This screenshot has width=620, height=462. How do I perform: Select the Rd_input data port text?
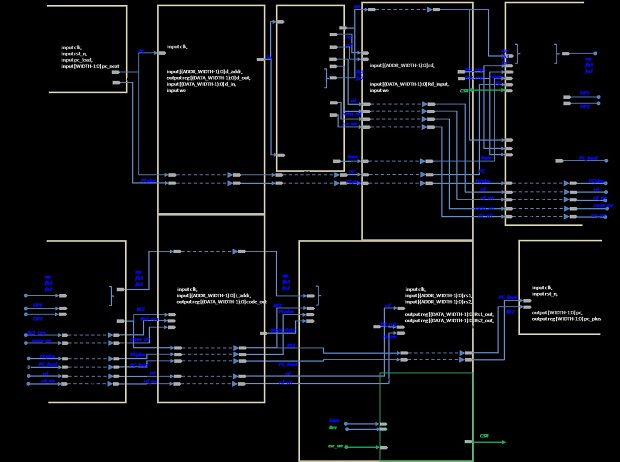[401, 84]
